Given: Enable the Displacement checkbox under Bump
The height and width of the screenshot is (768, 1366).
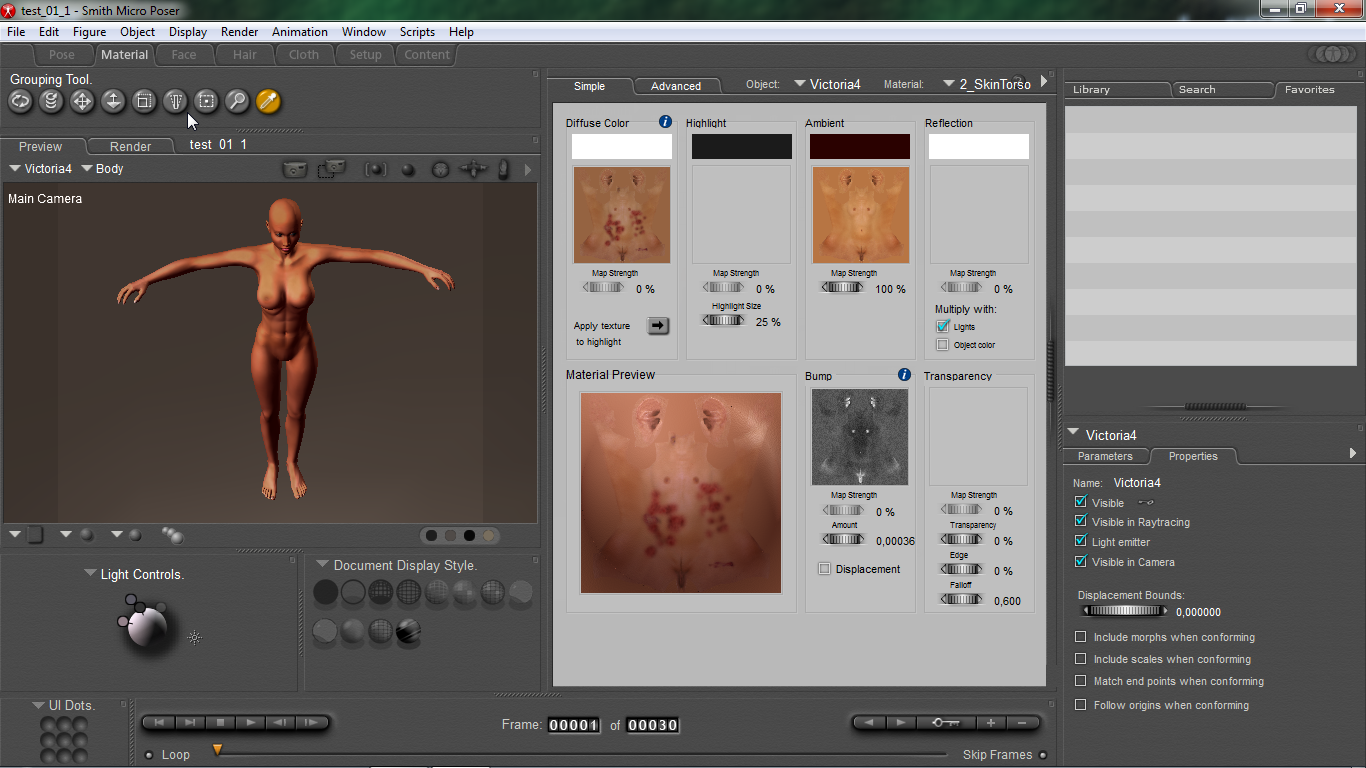Looking at the screenshot, I should [824, 569].
